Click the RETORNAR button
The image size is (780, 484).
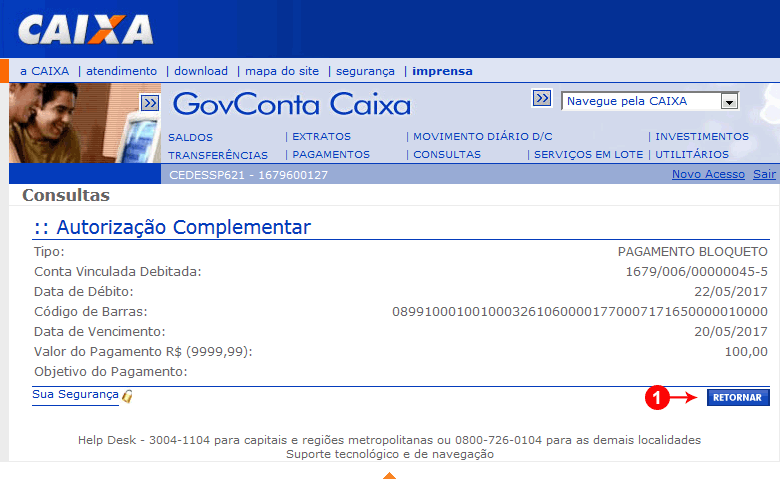[738, 397]
